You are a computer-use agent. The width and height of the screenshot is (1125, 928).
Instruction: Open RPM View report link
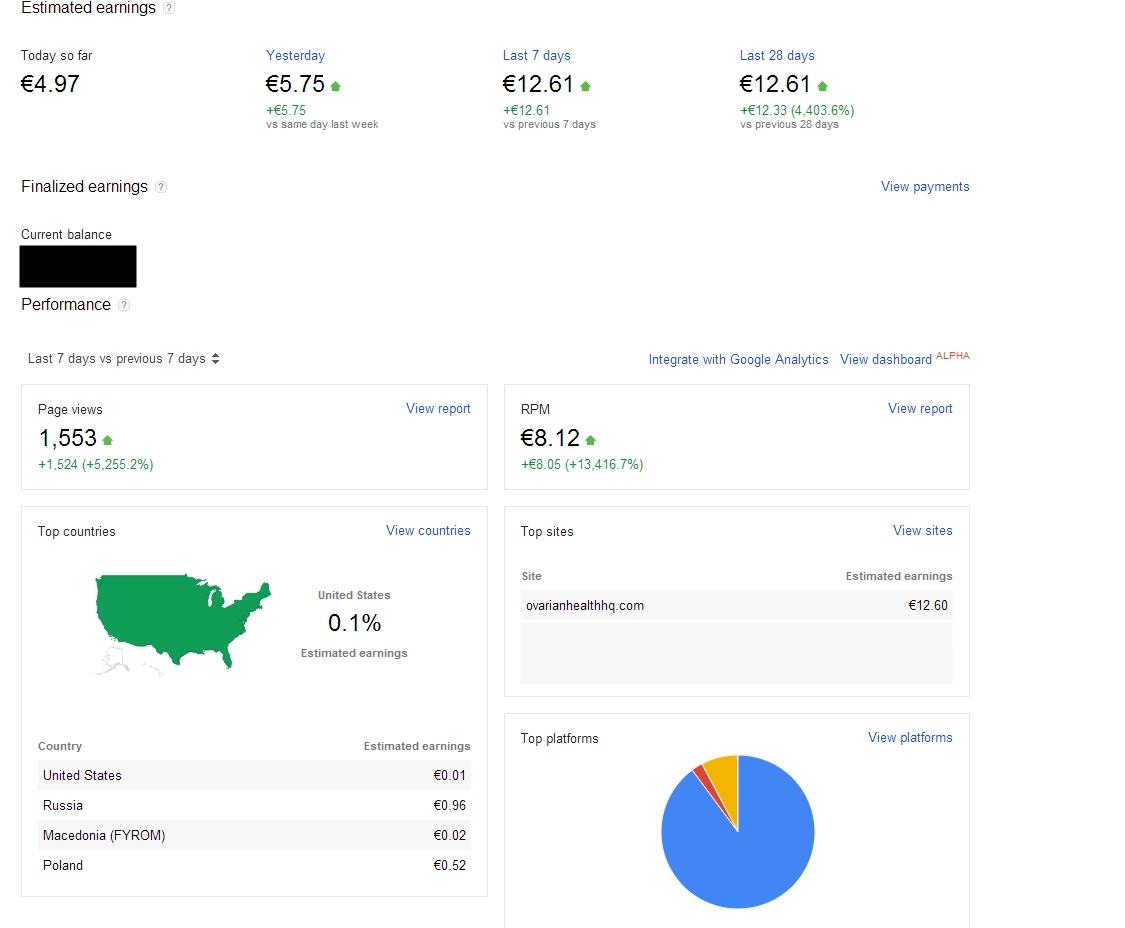coord(920,409)
